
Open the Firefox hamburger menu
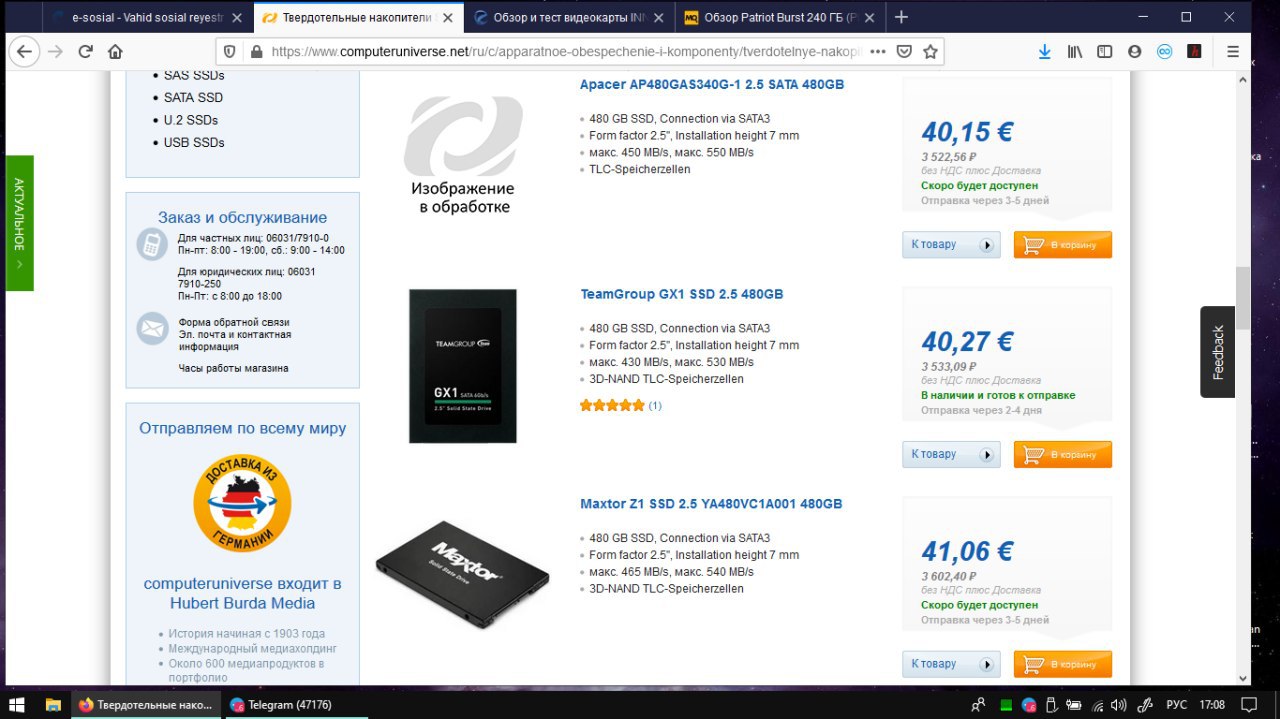pos(1233,52)
